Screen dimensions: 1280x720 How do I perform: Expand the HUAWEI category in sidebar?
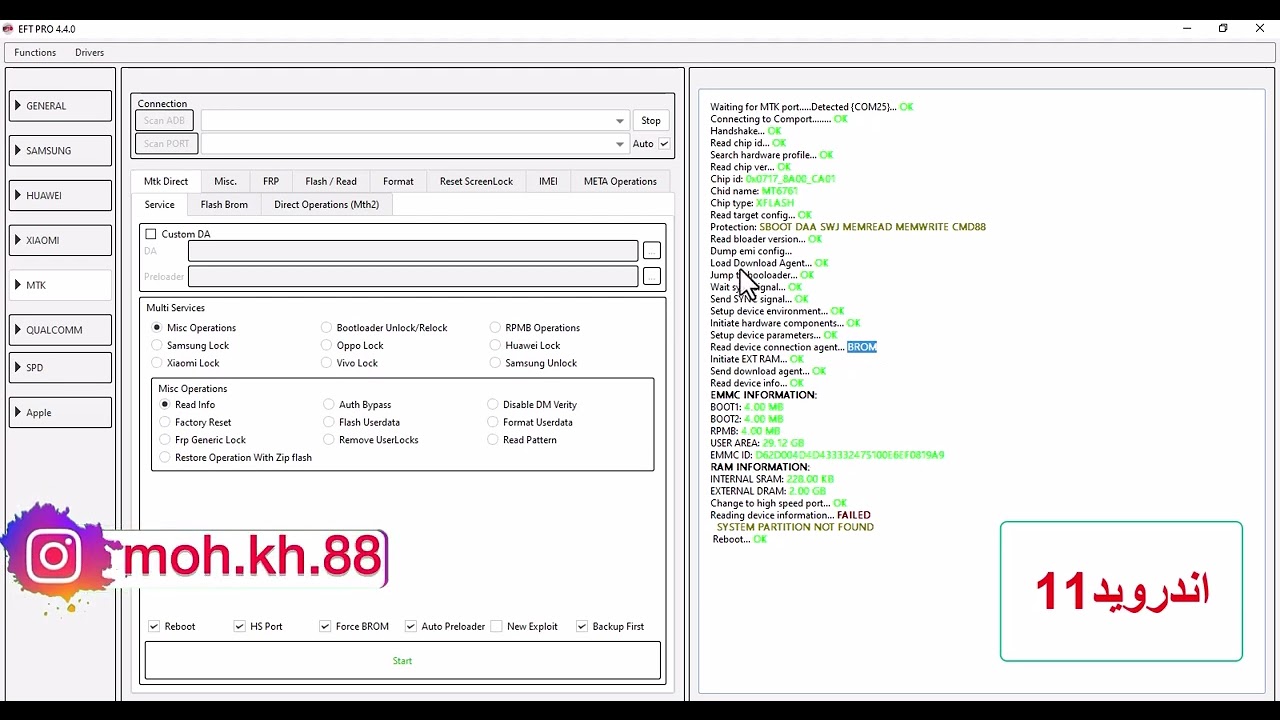coord(60,196)
